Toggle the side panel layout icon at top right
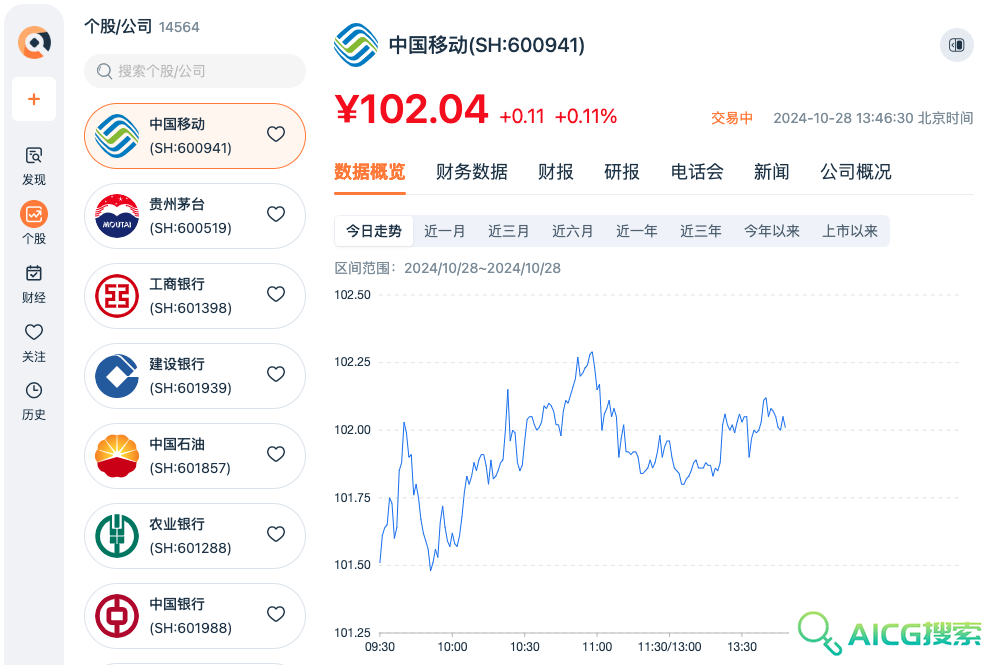989x665 pixels. tap(956, 45)
